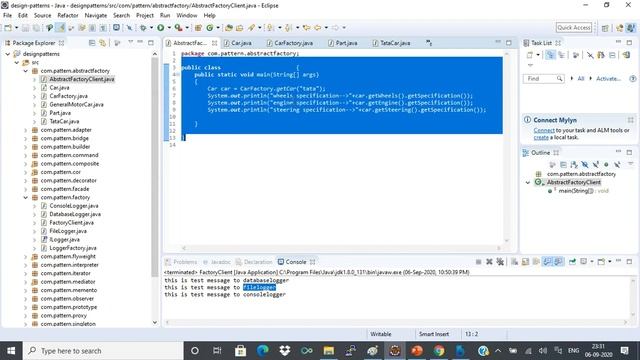Click the editor horizontal scrollbar
This screenshot has width=640, height=360.
point(341,248)
